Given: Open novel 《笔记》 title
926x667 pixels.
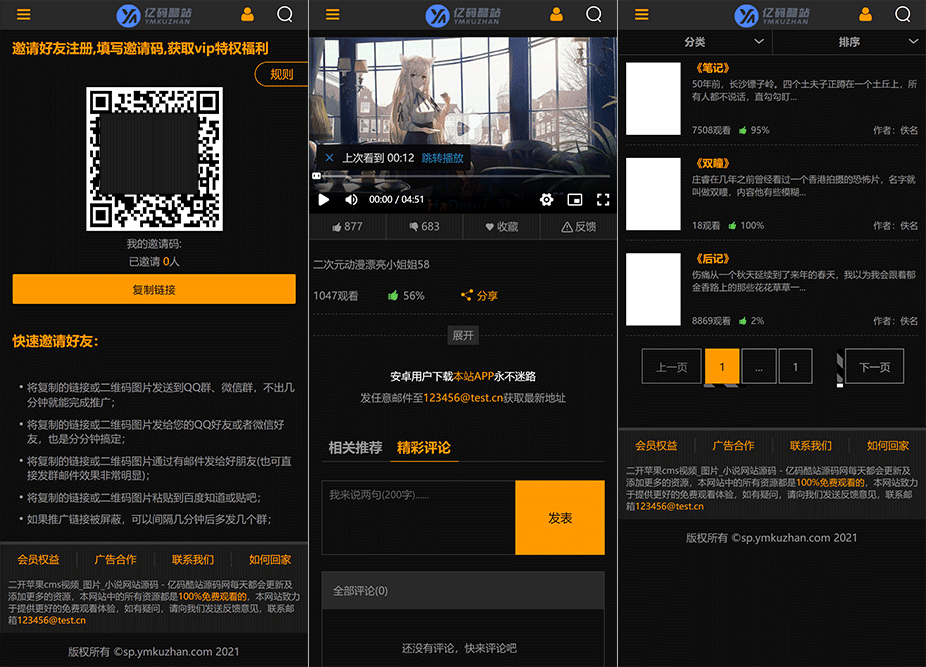Looking at the screenshot, I should tap(713, 68).
